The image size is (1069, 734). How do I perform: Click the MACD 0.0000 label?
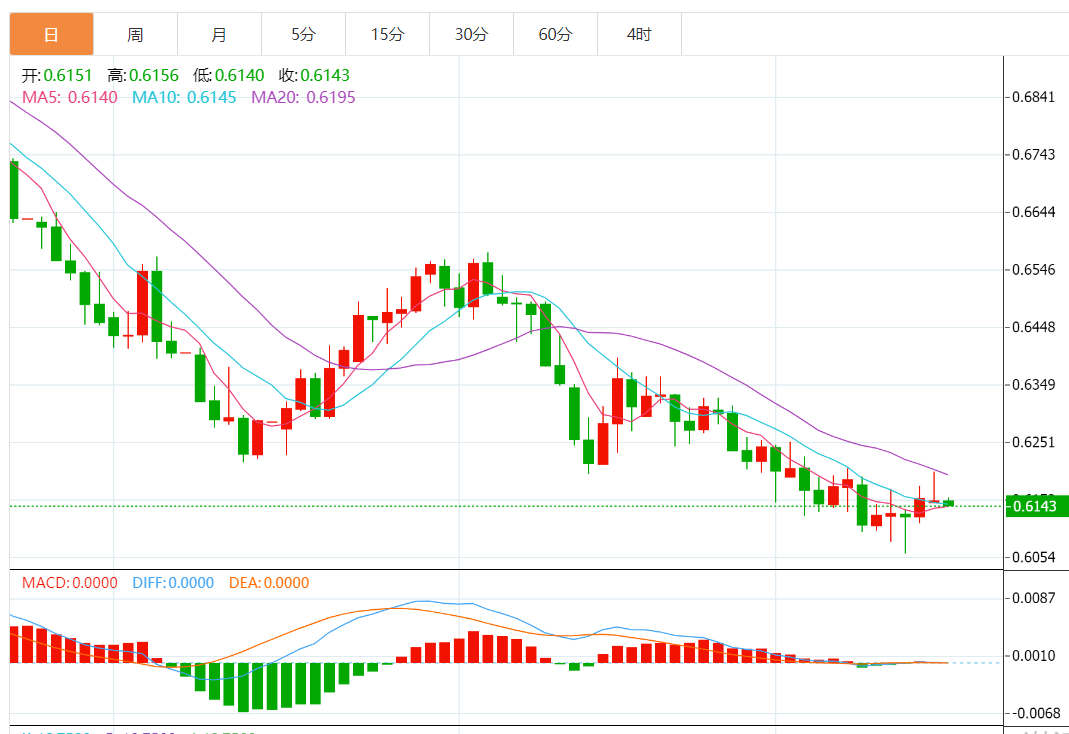(x=70, y=583)
